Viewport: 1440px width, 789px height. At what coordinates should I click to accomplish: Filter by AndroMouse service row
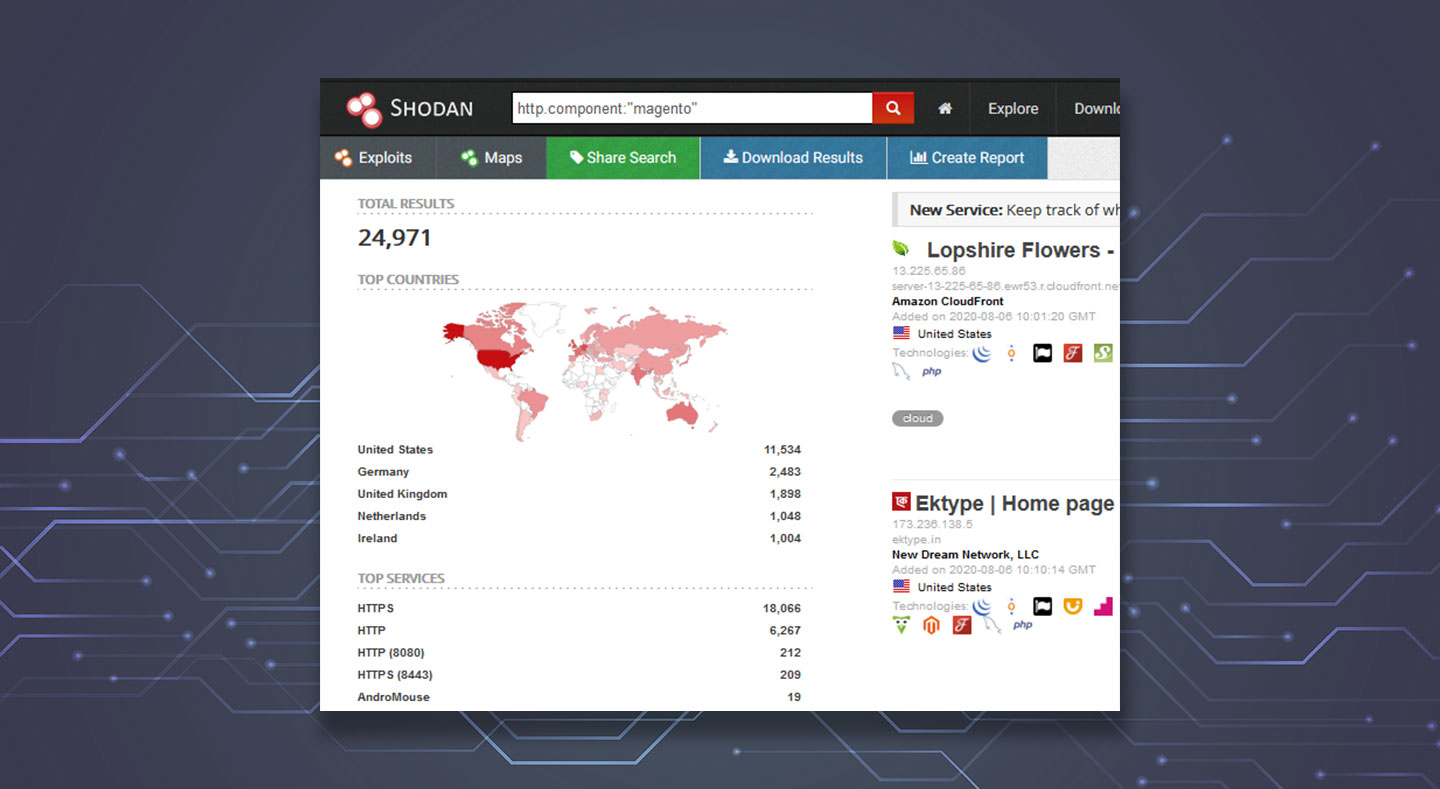579,697
